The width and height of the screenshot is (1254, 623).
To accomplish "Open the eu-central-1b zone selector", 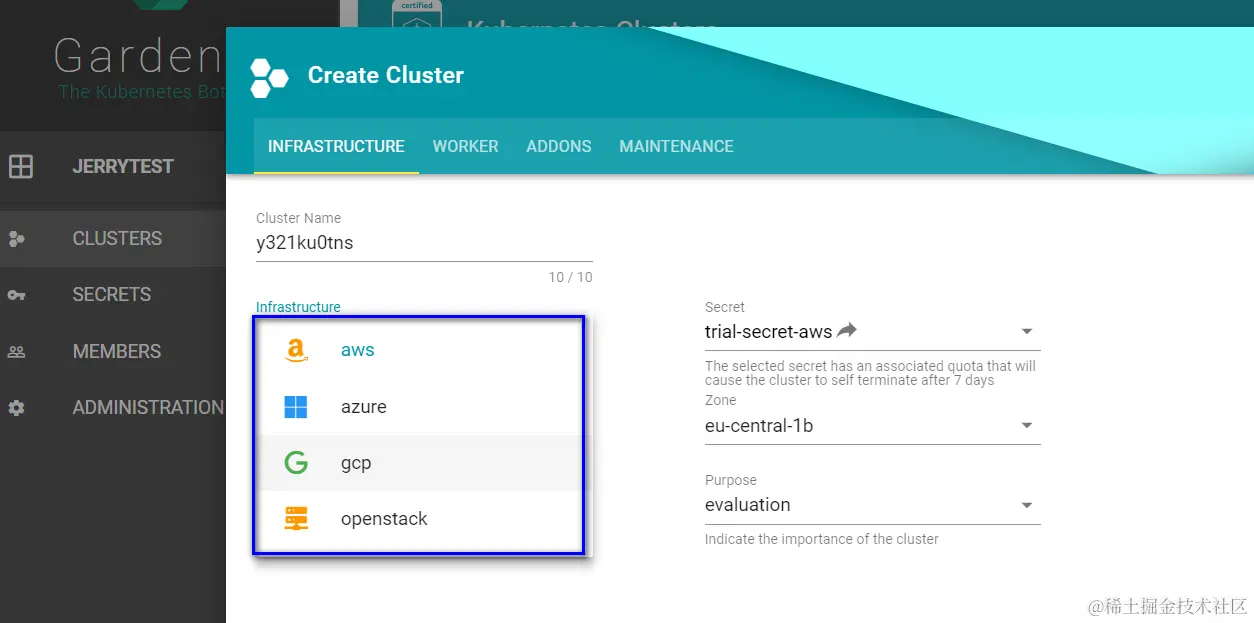I will coord(872,426).
